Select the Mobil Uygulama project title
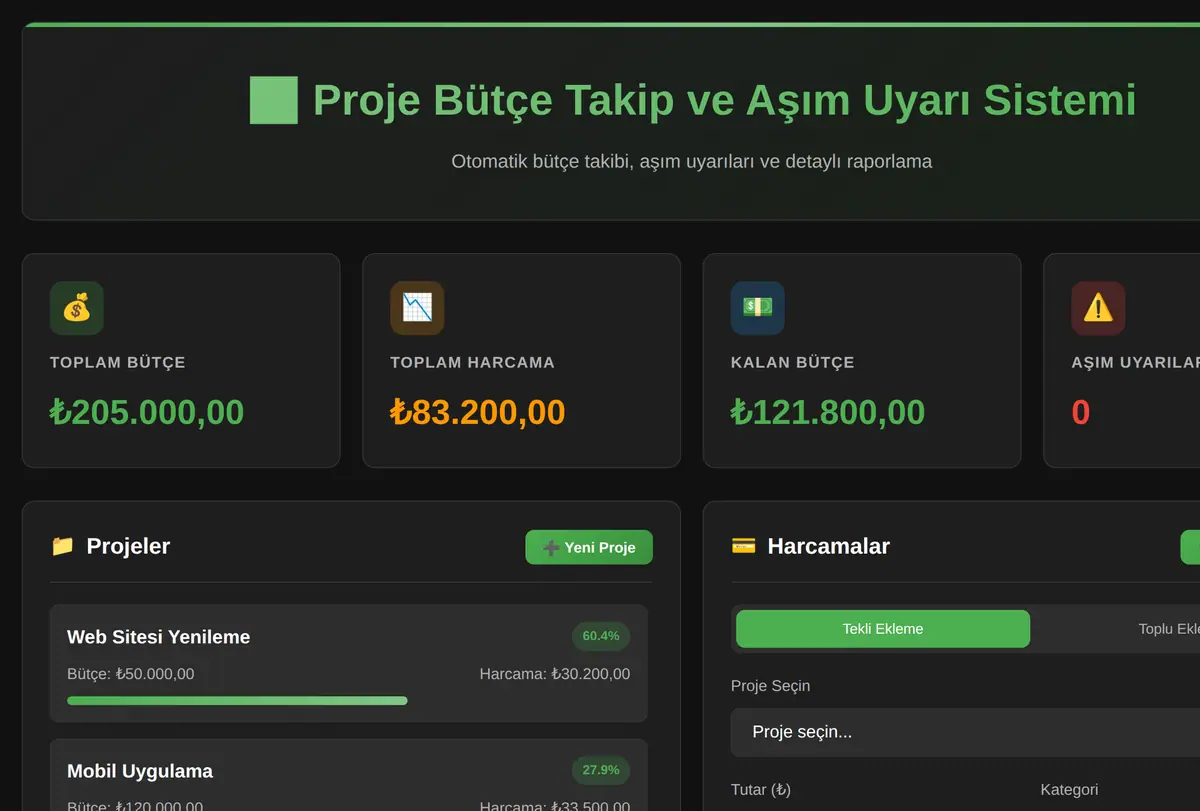1200x811 pixels. click(140, 771)
